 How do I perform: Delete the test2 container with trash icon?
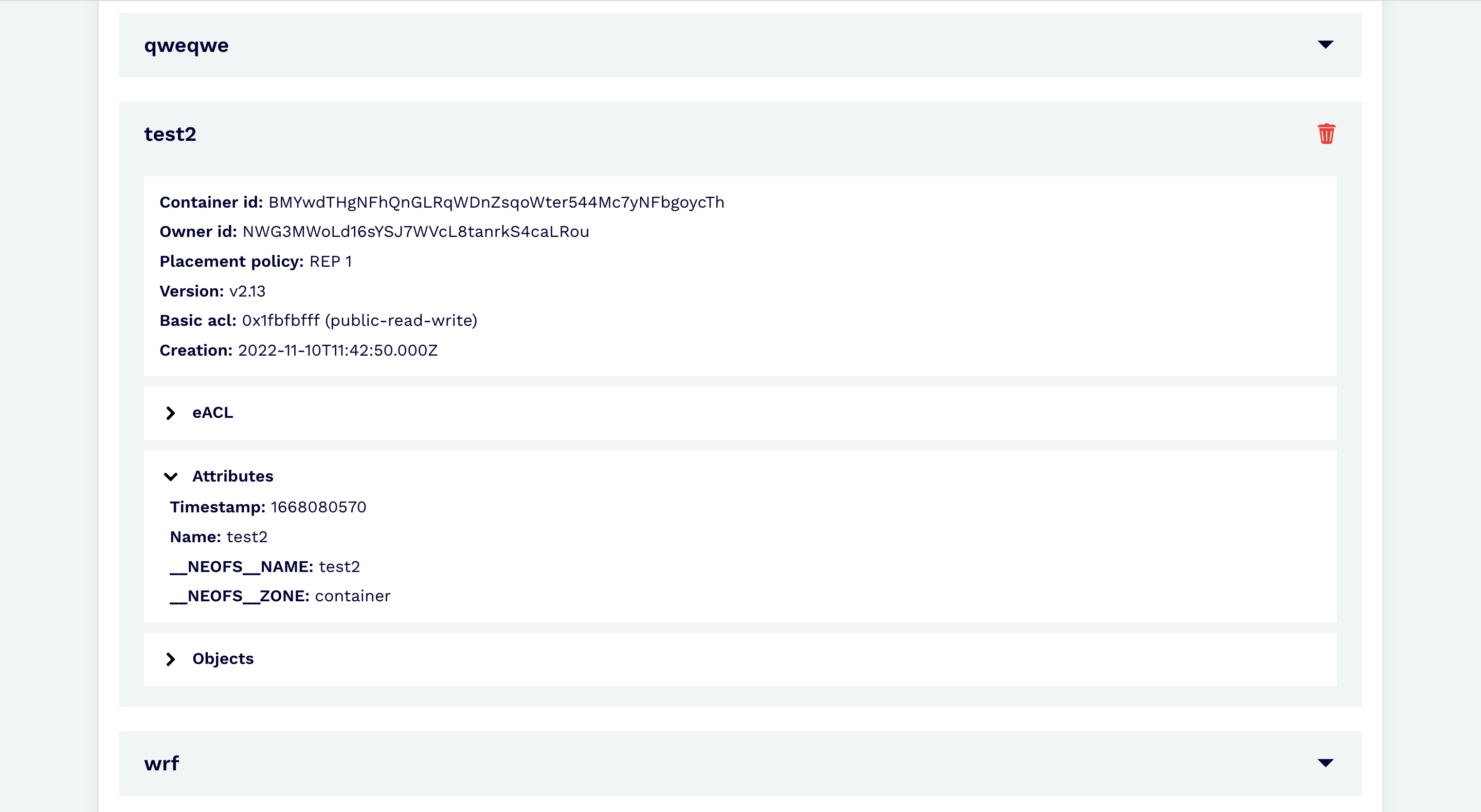[x=1326, y=134]
